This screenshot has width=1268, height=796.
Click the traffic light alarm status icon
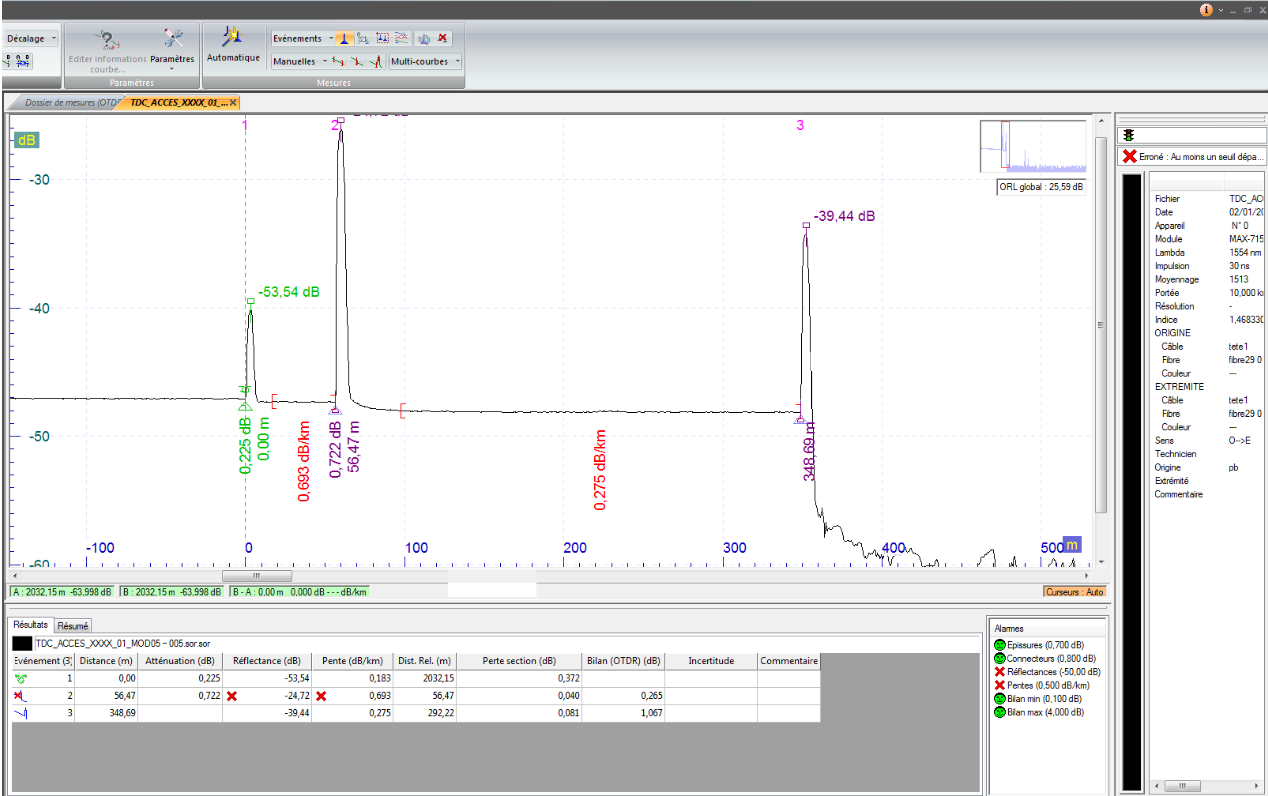tap(1129, 135)
